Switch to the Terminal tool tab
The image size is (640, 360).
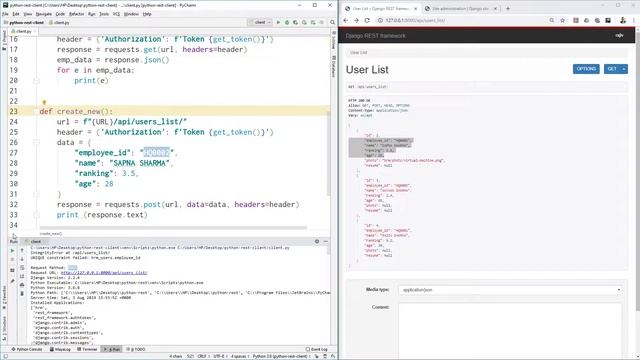click(87, 349)
